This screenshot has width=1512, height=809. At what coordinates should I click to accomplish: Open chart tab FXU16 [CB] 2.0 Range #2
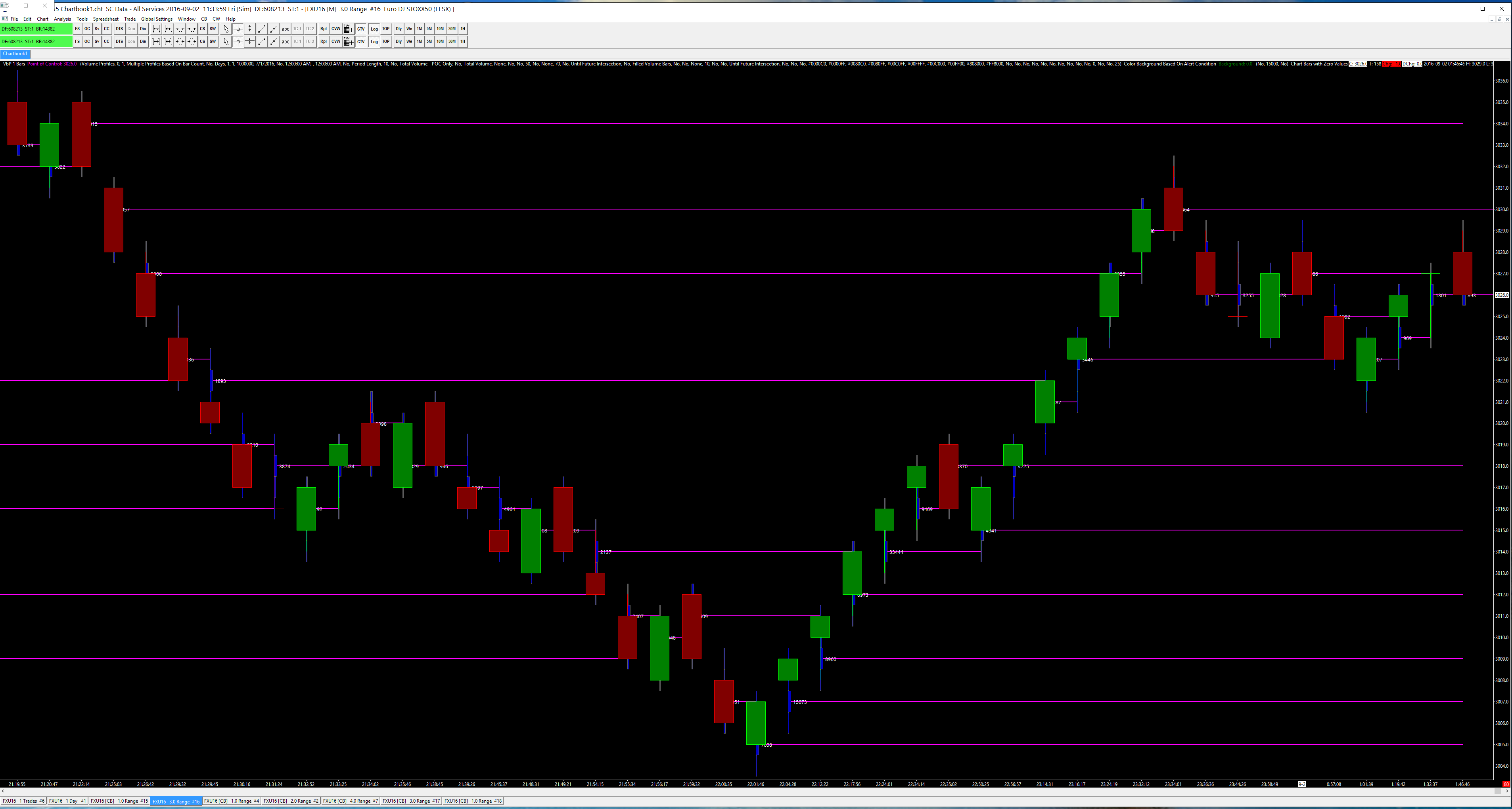point(291,801)
